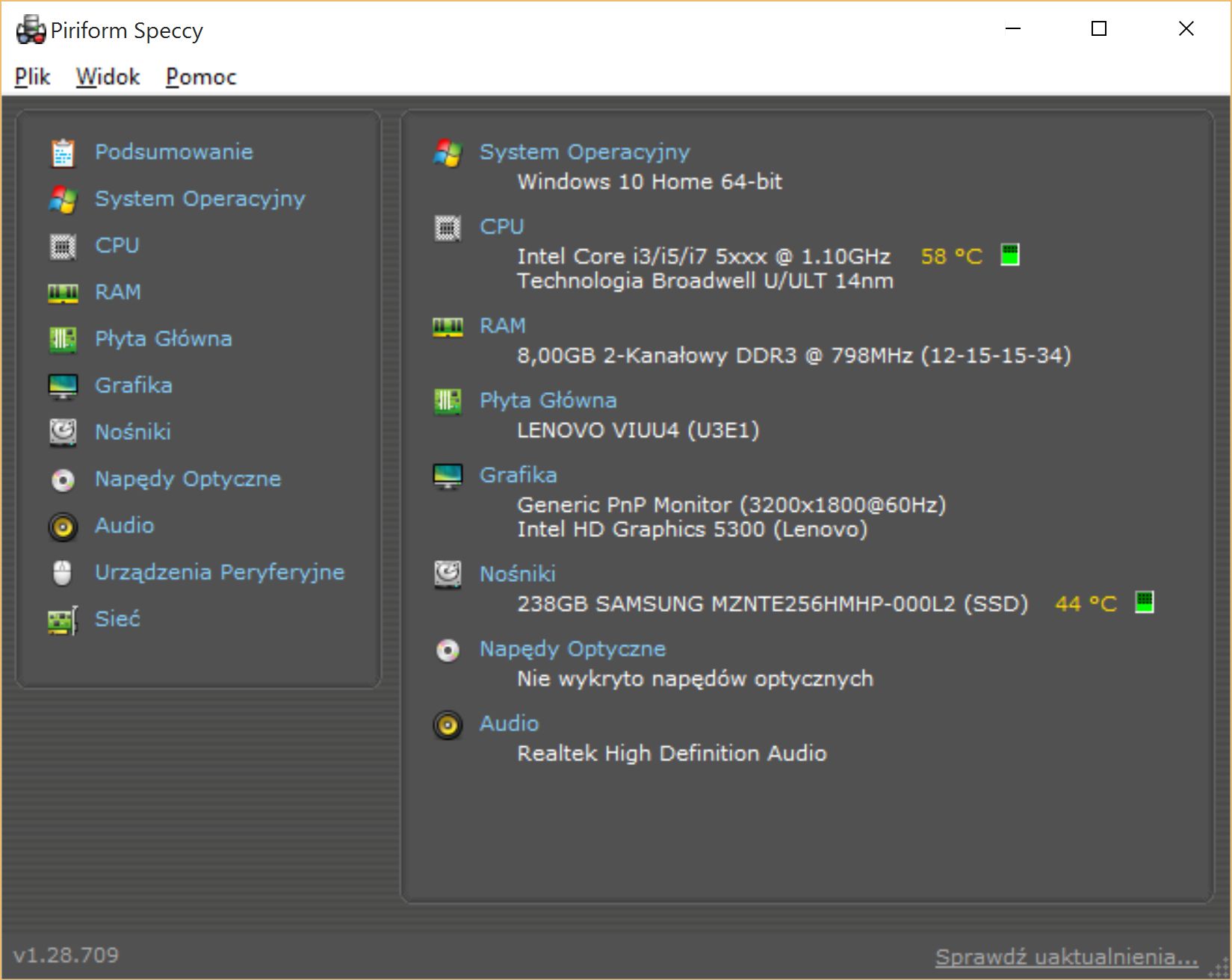Click System Operacyjny heading link in summary

584,152
